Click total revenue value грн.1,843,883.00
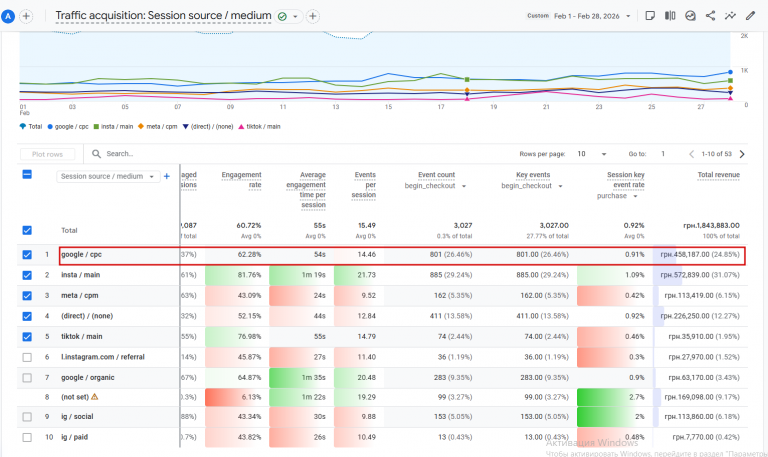This screenshot has width=768, height=457. (711, 226)
